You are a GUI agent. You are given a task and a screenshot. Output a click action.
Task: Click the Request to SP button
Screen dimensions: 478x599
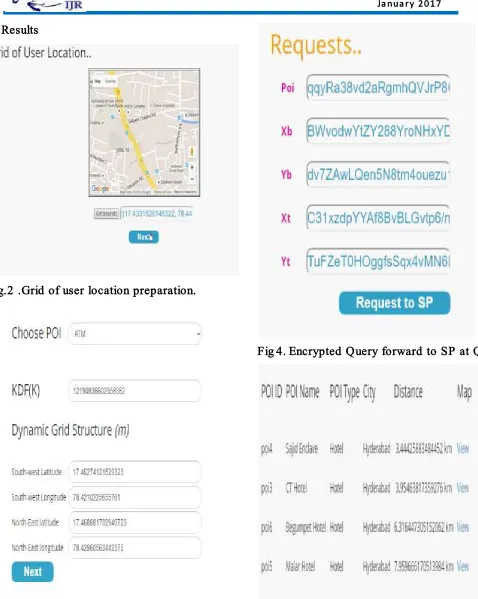click(394, 303)
